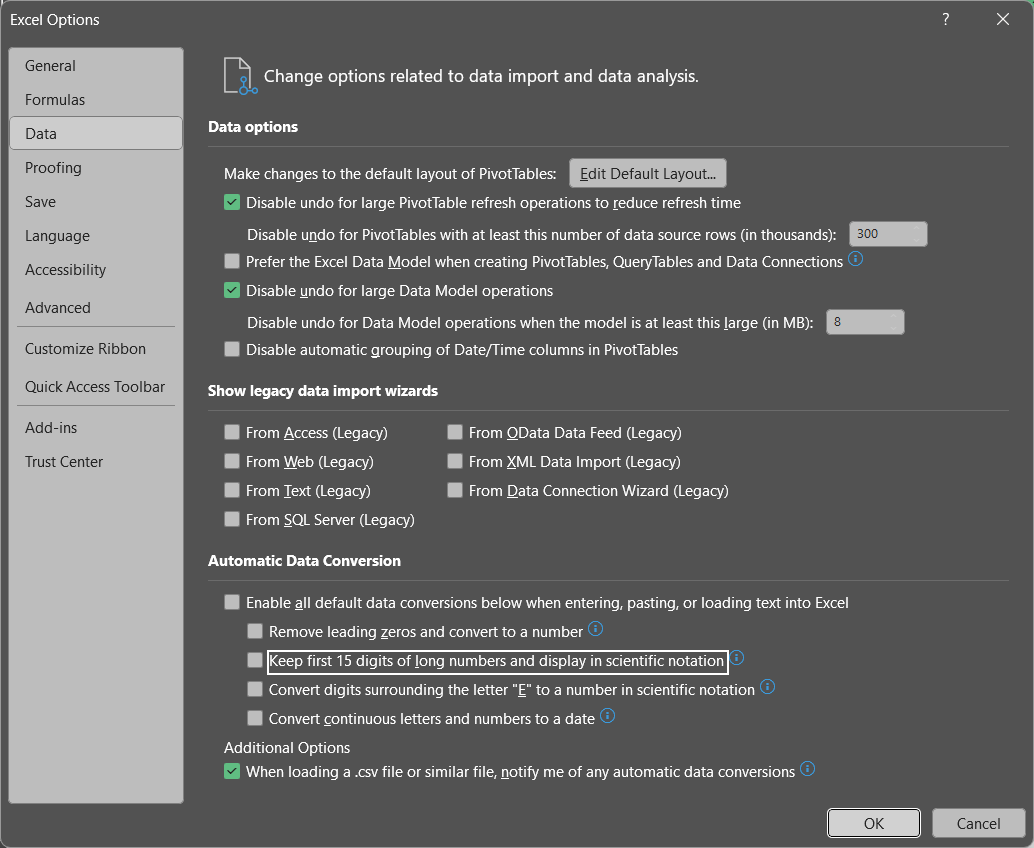Screen dimensions: 1034x848
Task: Open the Accessibility category
Action: pos(96,270)
